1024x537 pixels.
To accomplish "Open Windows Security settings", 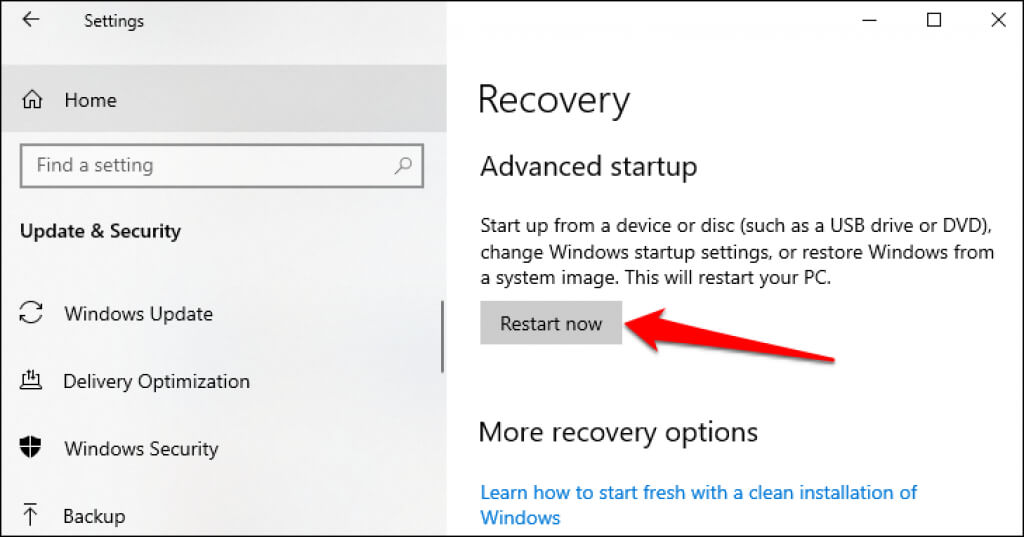I will click(141, 449).
